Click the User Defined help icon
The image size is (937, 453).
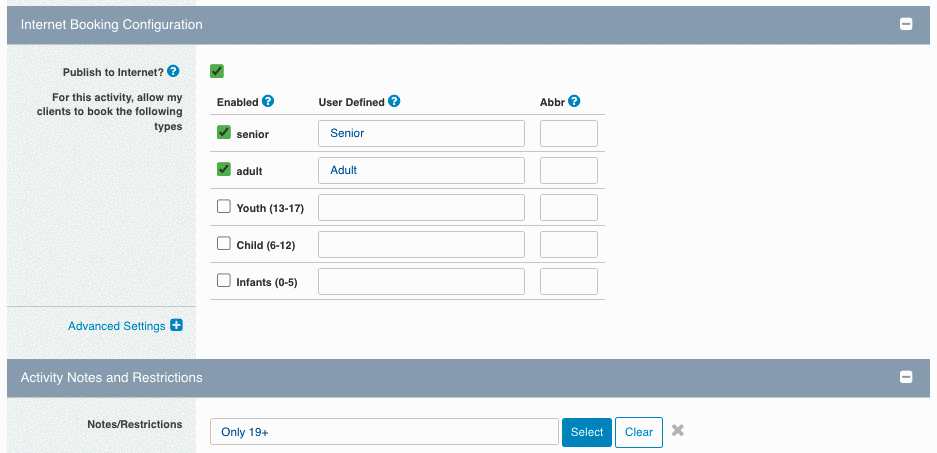(394, 101)
